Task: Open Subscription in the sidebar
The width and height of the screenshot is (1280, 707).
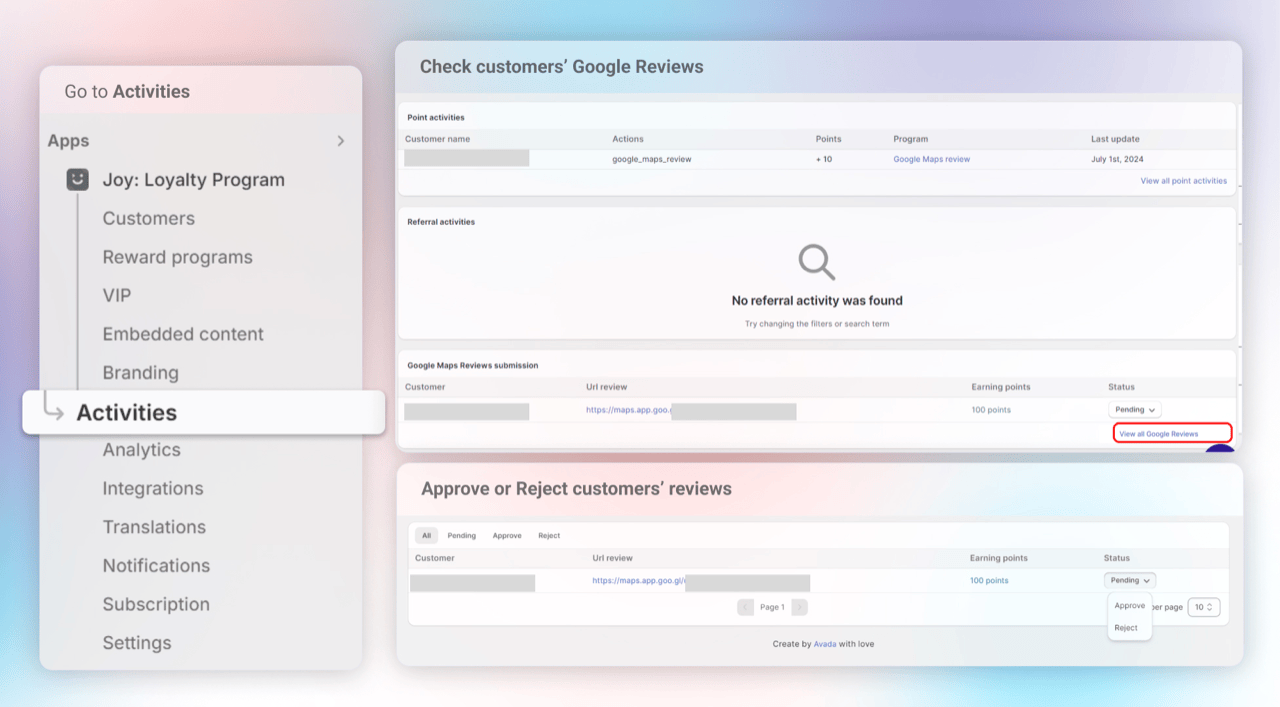Action: pos(156,604)
